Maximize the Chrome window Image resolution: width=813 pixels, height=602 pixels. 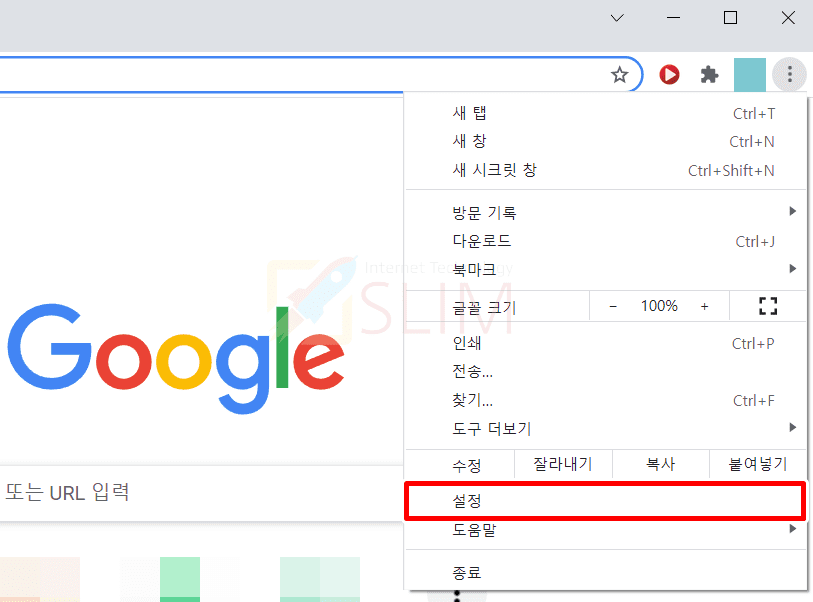(x=730, y=18)
